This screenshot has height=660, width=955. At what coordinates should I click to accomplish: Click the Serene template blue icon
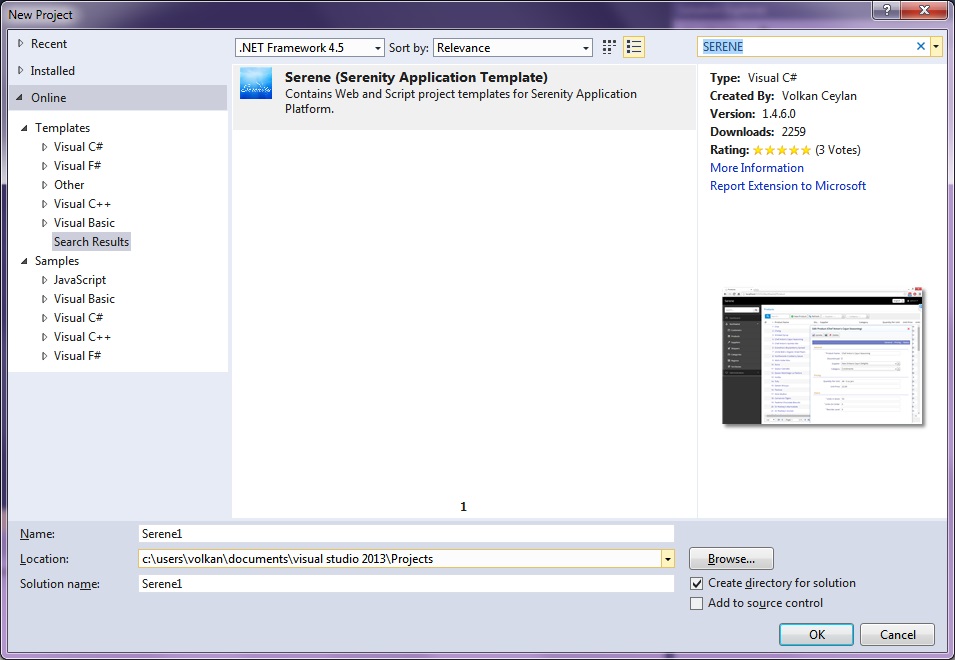click(256, 83)
